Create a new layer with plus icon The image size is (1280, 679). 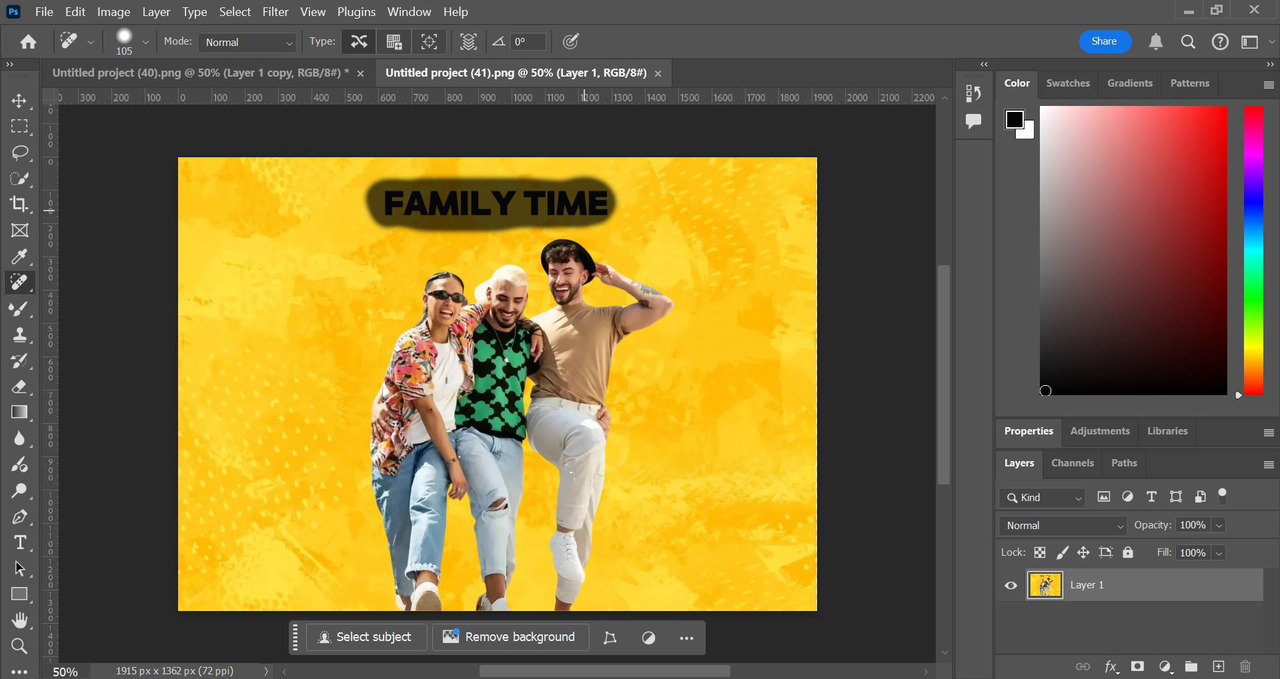(x=1218, y=666)
